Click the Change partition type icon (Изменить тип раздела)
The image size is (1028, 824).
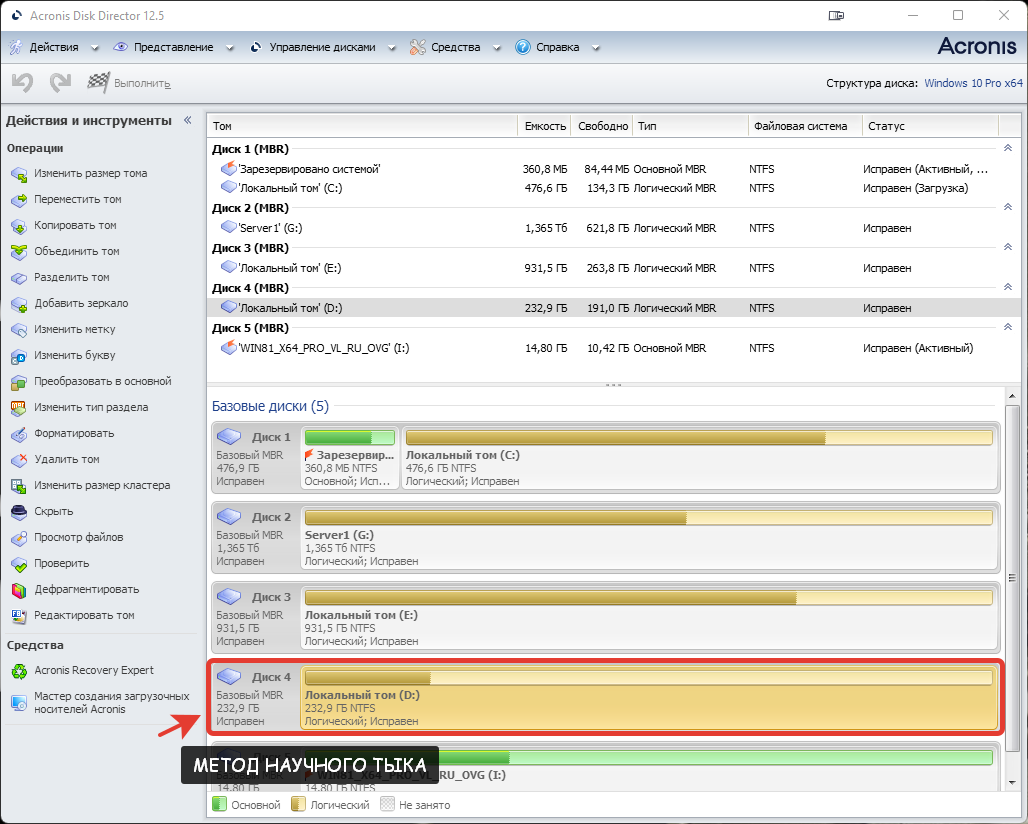point(19,408)
